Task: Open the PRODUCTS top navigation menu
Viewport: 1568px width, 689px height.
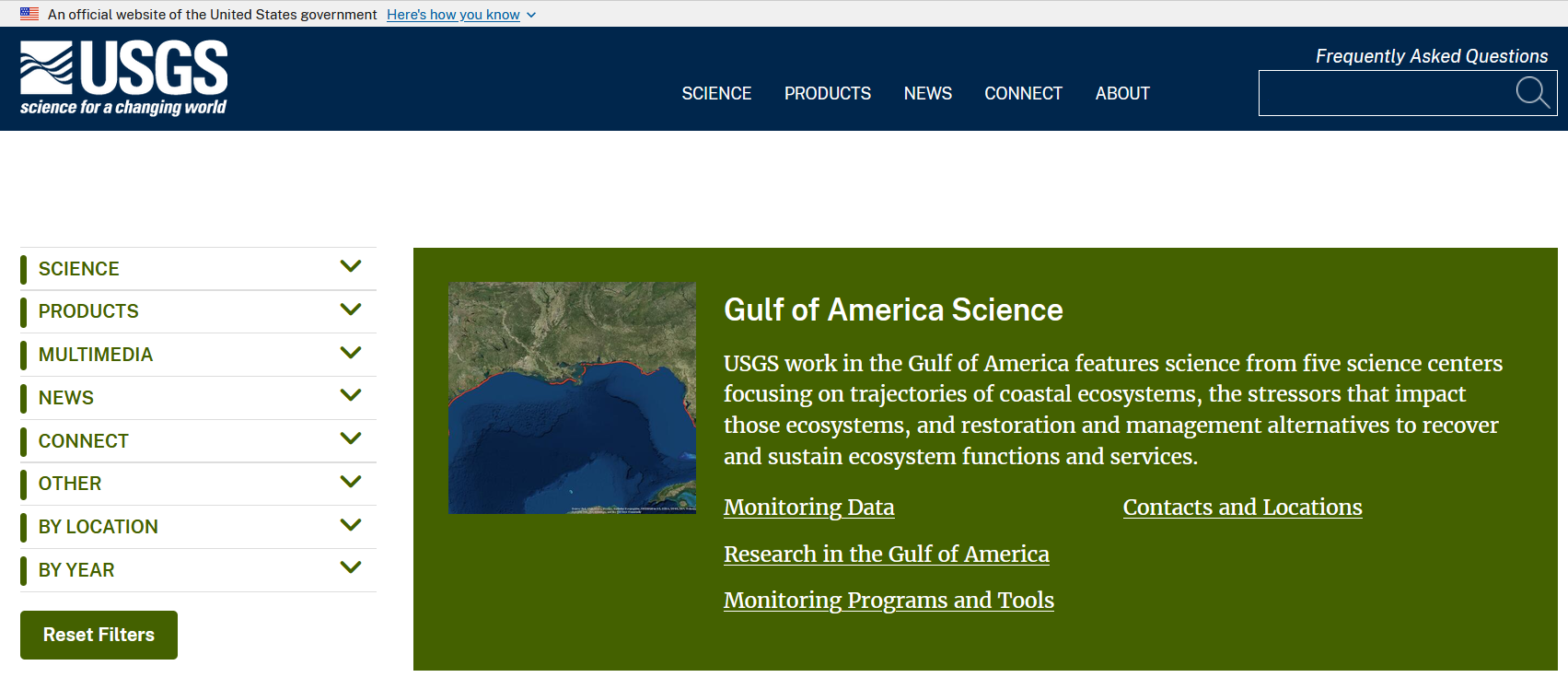Action: (x=828, y=93)
